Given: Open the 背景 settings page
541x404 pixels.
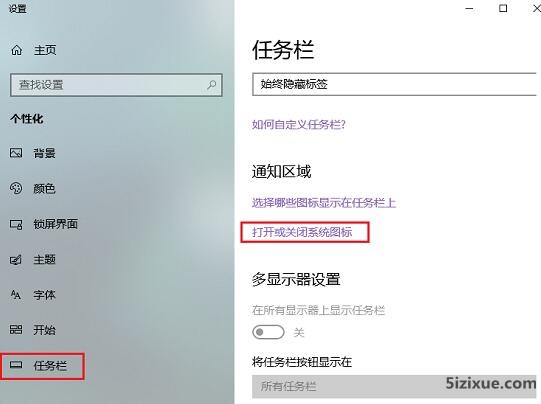Looking at the screenshot, I should click(x=44, y=153).
